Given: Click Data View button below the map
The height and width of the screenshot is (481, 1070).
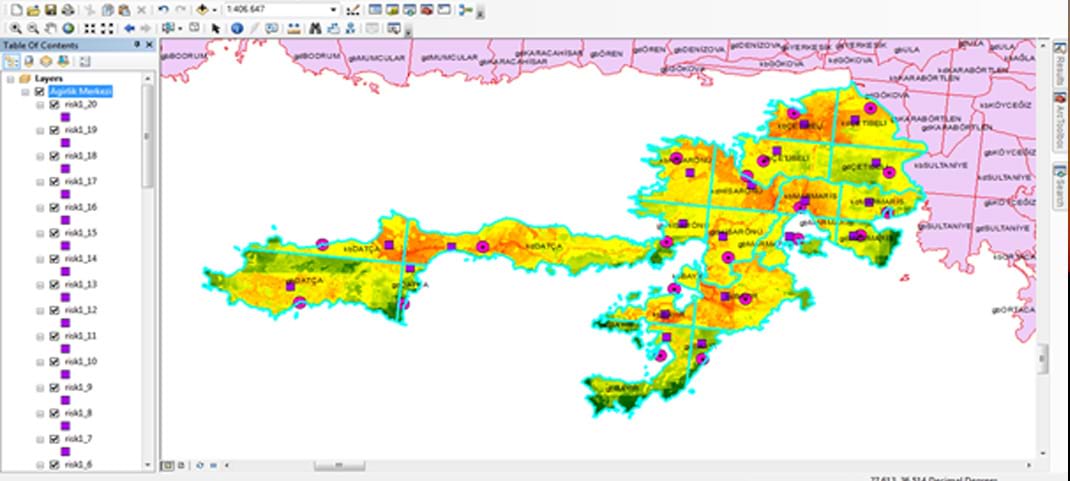Looking at the screenshot, I should coord(167,466).
